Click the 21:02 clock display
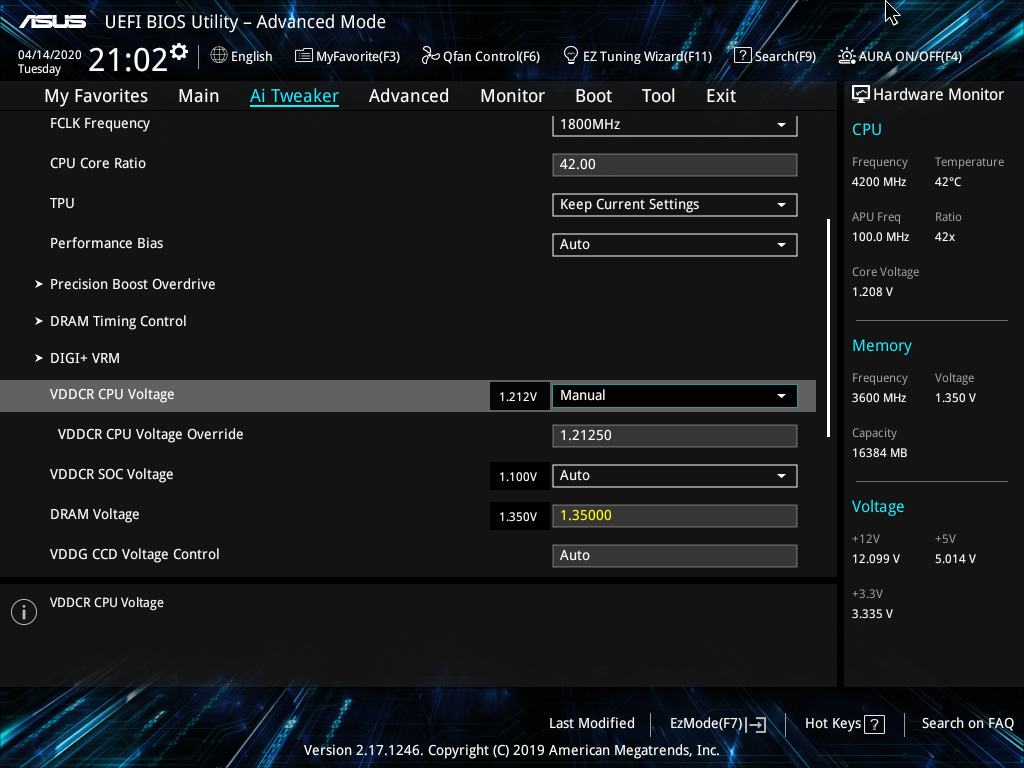This screenshot has height=768, width=1024. tap(128, 59)
